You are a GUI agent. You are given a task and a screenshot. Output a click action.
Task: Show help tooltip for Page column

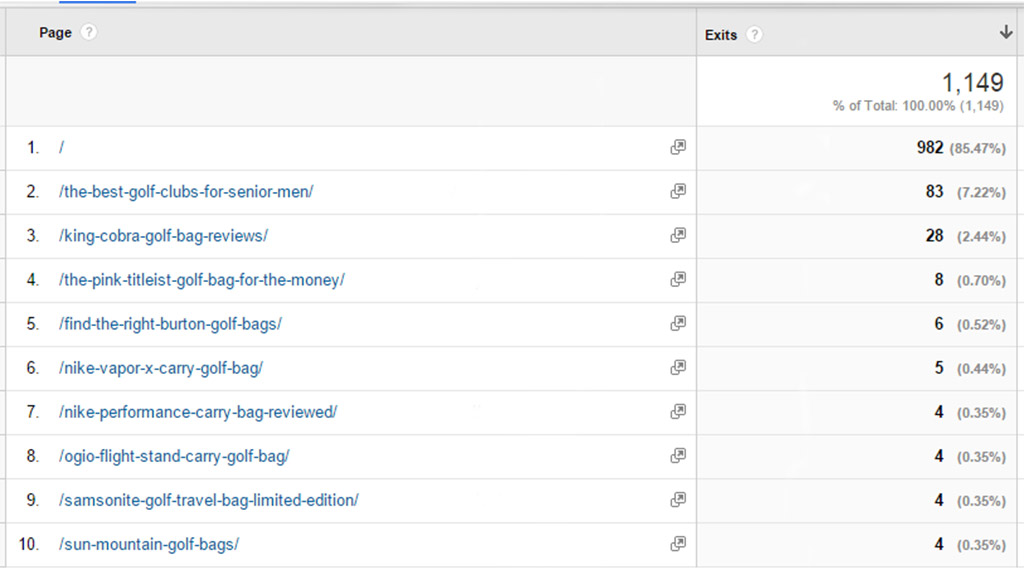click(89, 32)
